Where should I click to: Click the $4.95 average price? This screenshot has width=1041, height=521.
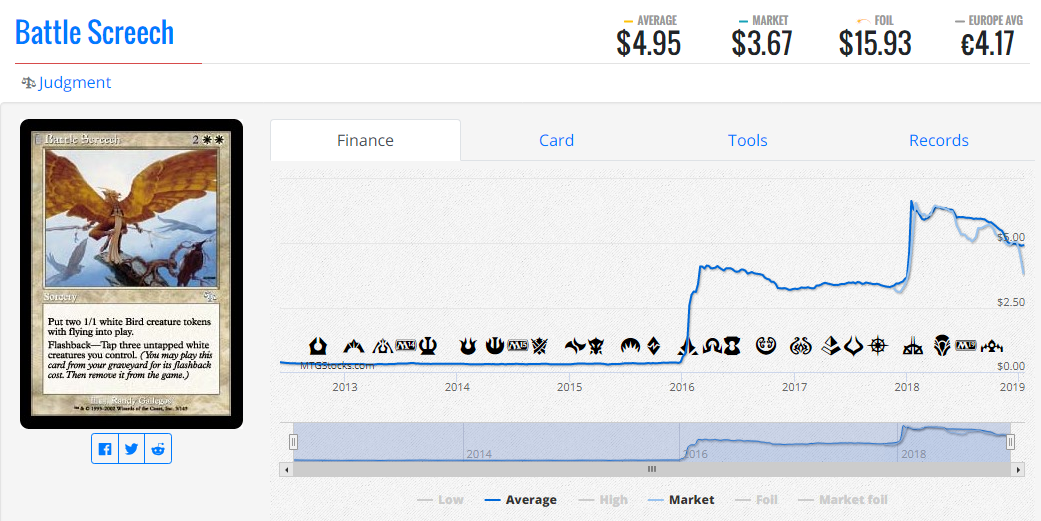click(x=649, y=44)
